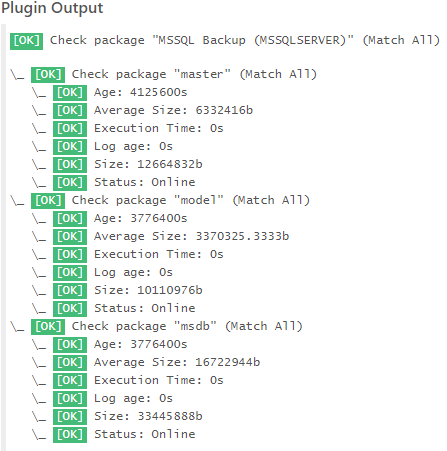This screenshot has width=447, height=451.
Task: Click the OK badge beside "msdb" package
Action: pyautogui.click(x=48, y=326)
